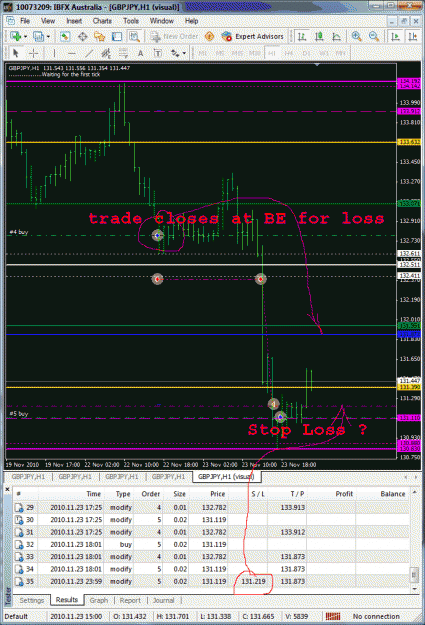Open the Profiles icon
Image resolution: width=425 pixels, height=625 pixels.
point(38,37)
